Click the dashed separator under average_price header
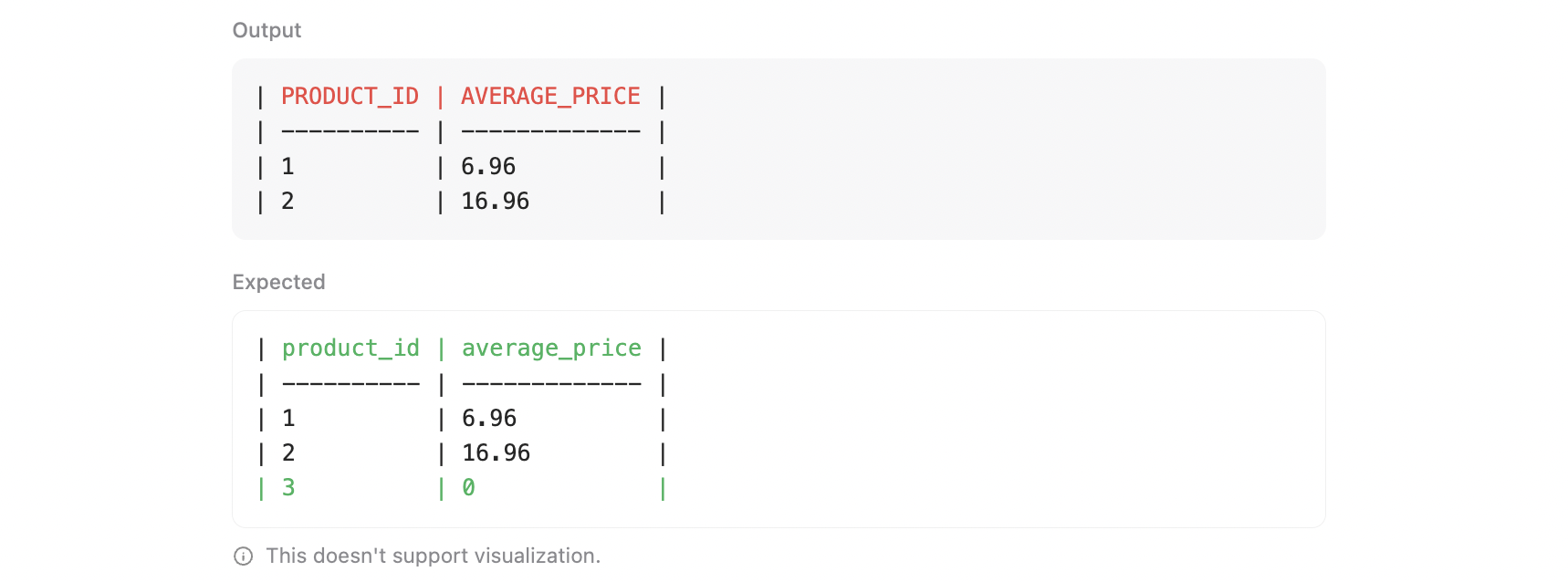The image size is (1568, 582). [551, 384]
